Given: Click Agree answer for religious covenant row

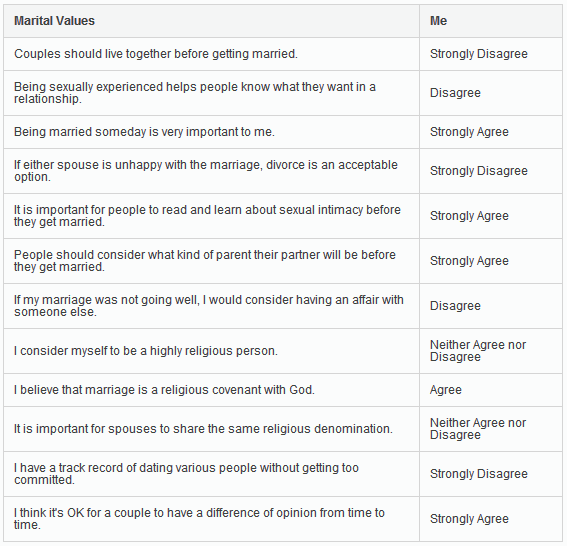Looking at the screenshot, I should pos(446,390).
